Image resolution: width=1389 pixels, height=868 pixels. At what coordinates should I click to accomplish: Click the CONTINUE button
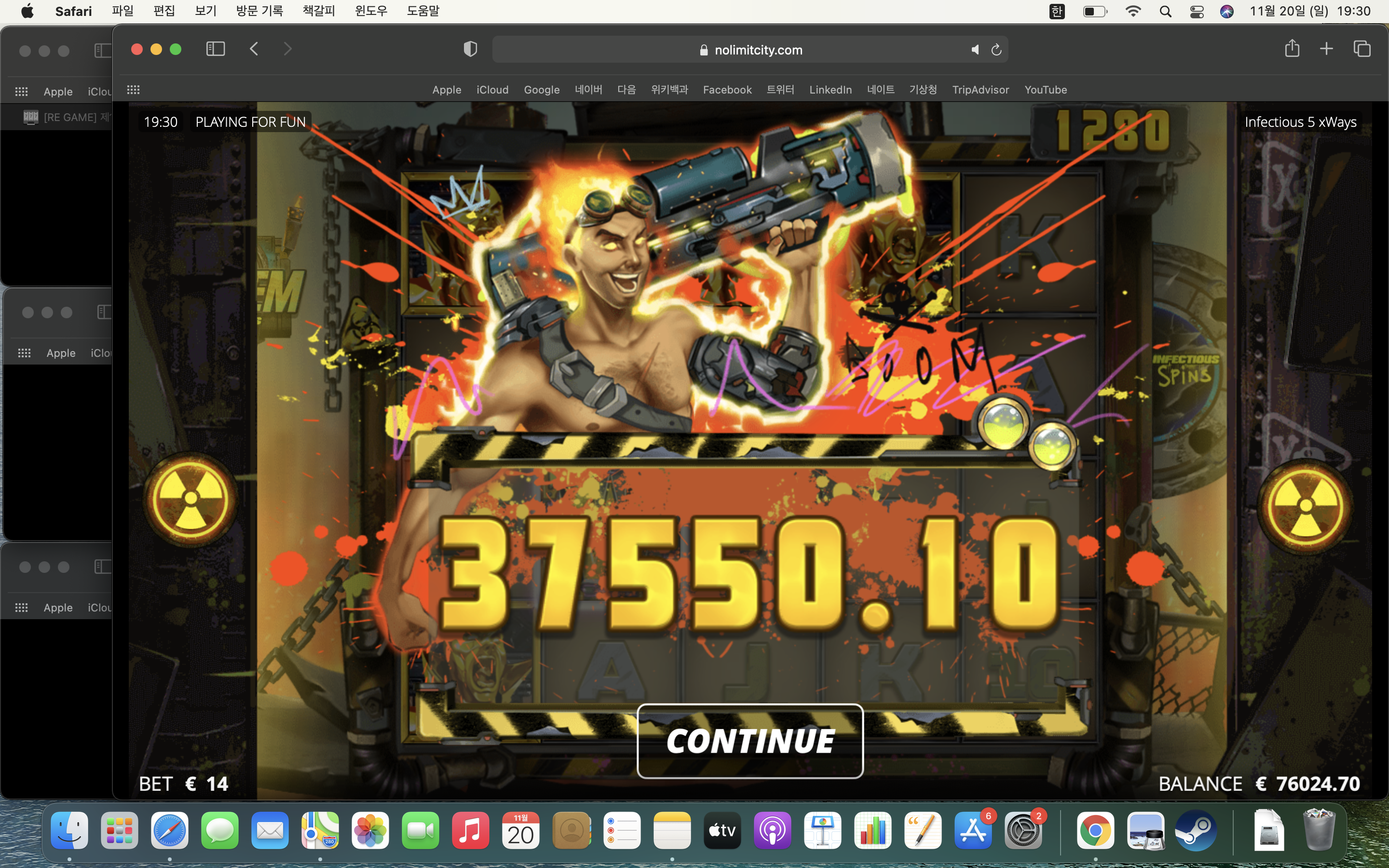click(x=749, y=741)
